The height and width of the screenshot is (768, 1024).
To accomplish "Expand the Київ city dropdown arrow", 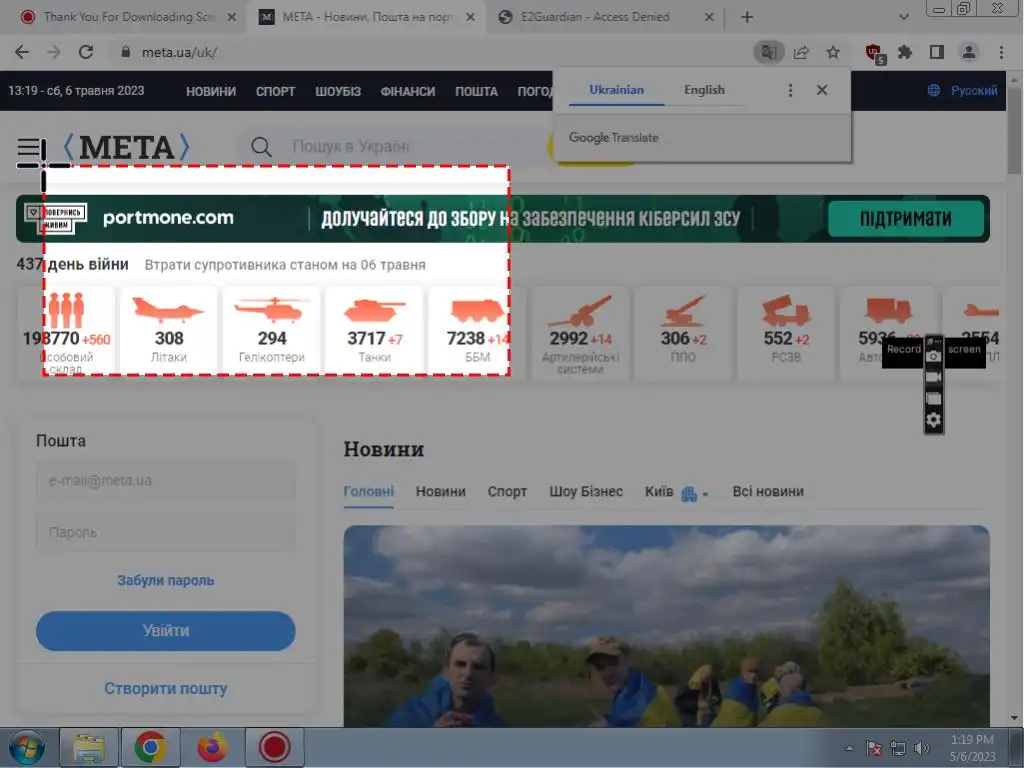I will pos(705,495).
